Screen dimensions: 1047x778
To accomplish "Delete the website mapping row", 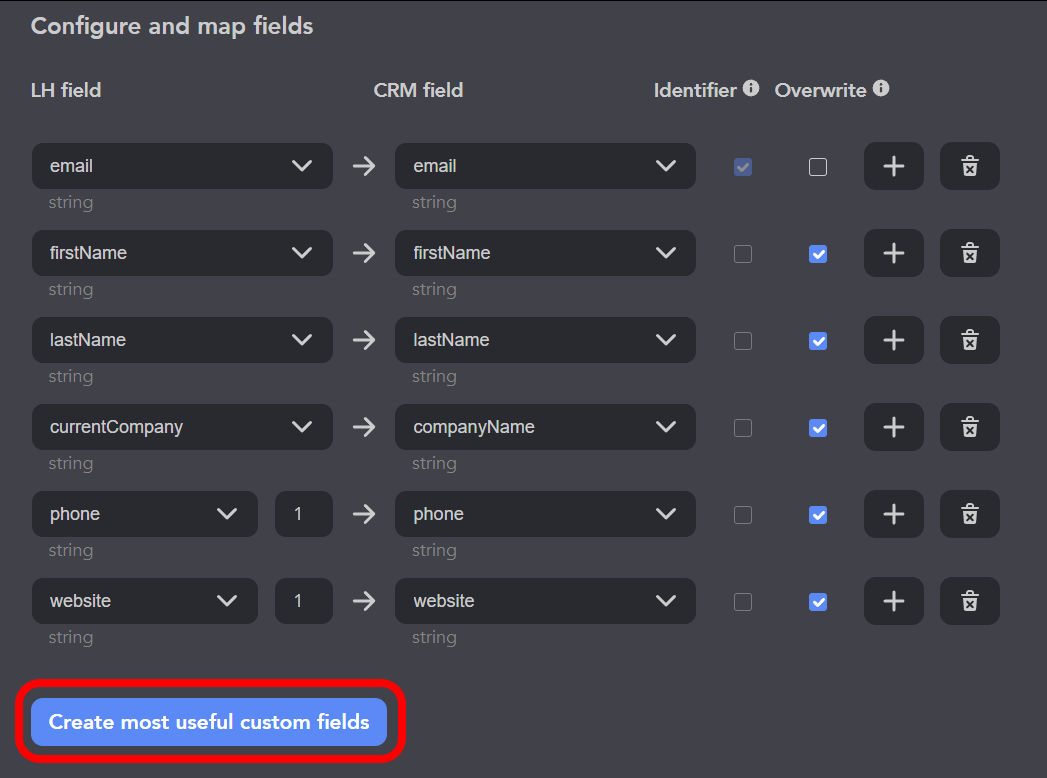I will [x=970, y=601].
